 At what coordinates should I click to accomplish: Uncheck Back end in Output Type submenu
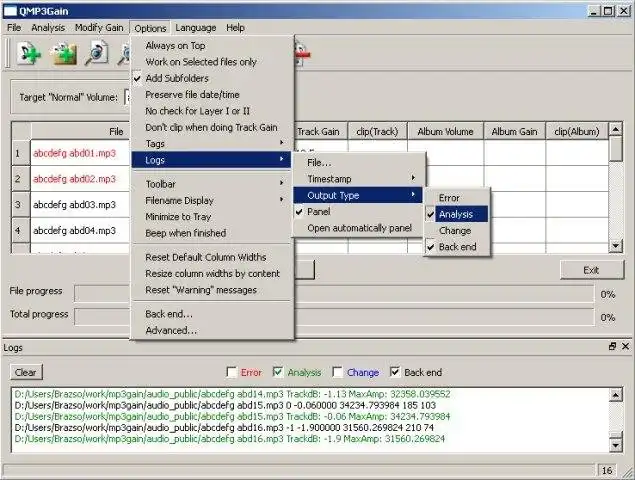pos(457,247)
